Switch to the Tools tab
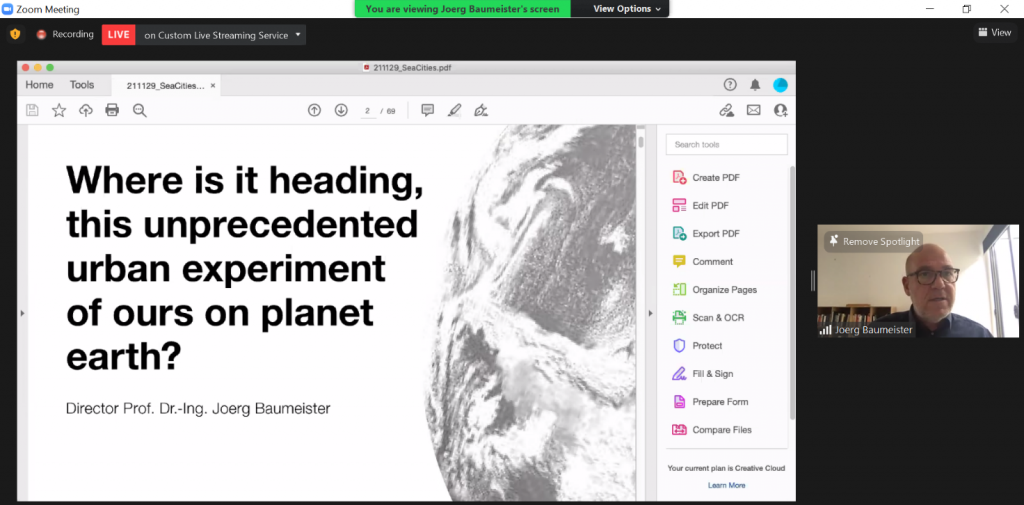The height and width of the screenshot is (505, 1024). coord(82,85)
